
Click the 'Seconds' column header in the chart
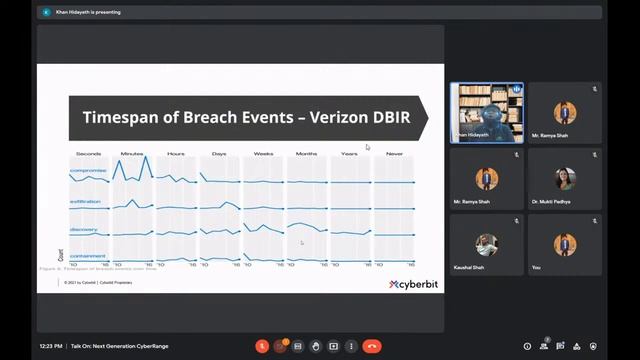coord(89,154)
